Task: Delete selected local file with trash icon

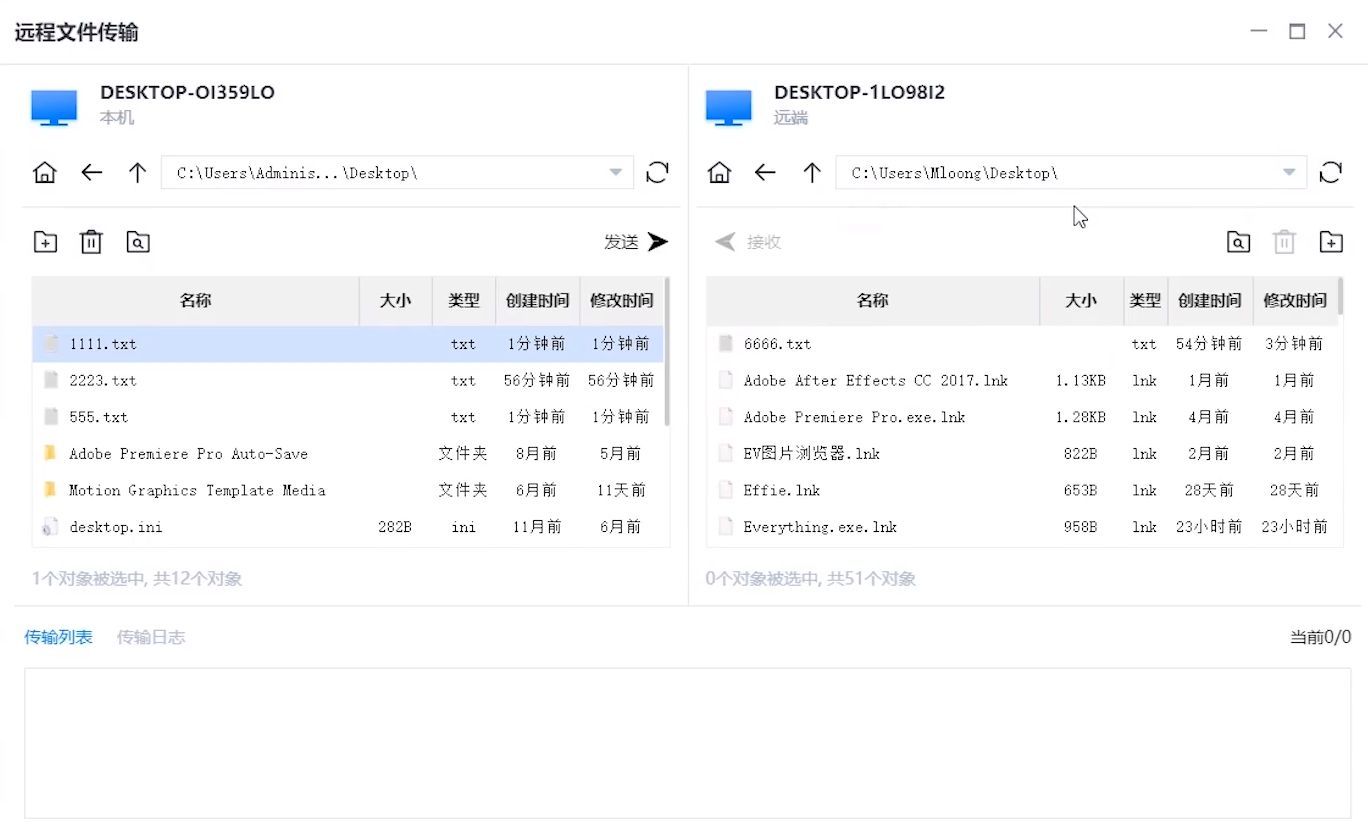Action: coord(91,241)
